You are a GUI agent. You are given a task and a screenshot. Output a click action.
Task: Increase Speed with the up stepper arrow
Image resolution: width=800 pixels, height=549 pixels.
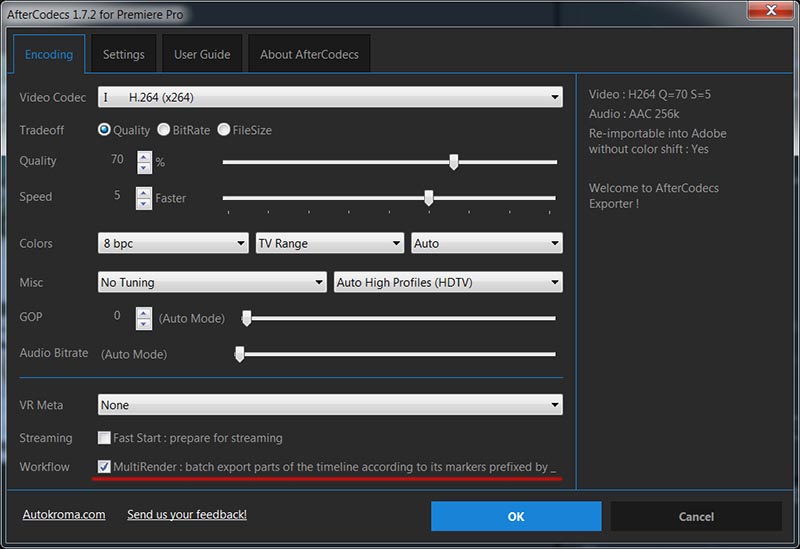click(x=144, y=193)
